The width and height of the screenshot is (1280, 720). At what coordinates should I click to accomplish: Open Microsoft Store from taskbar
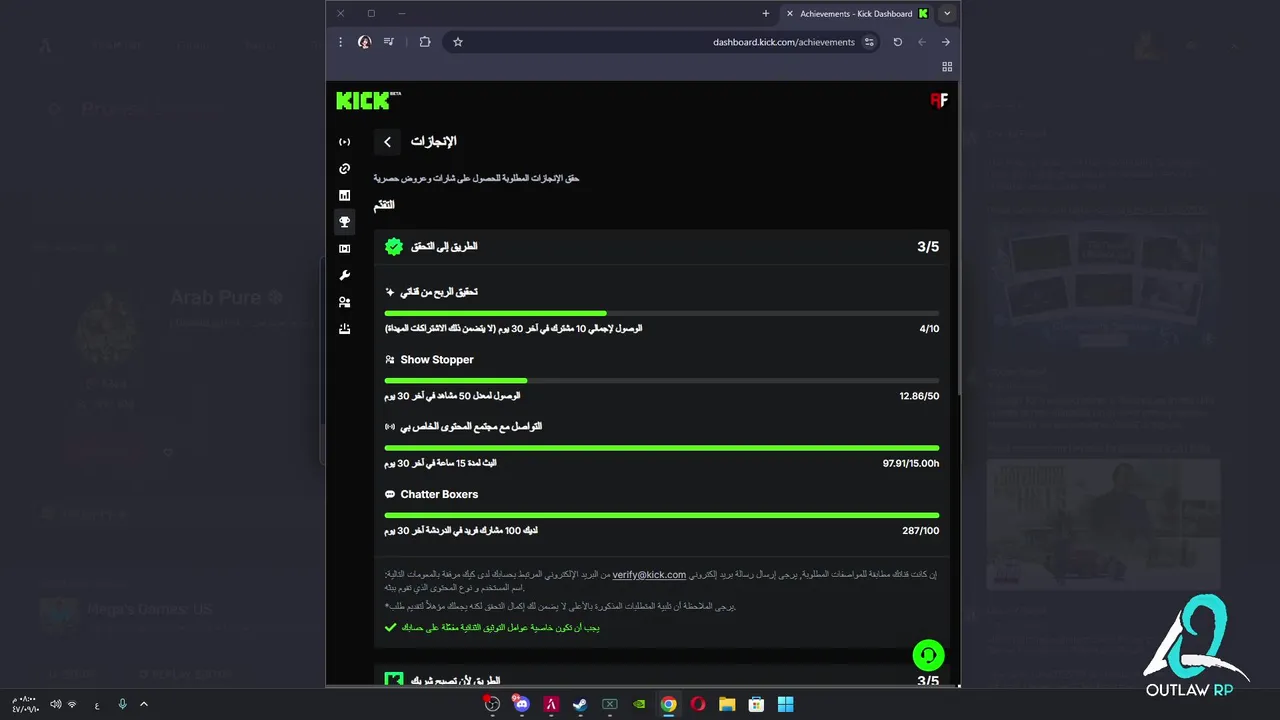pos(757,704)
